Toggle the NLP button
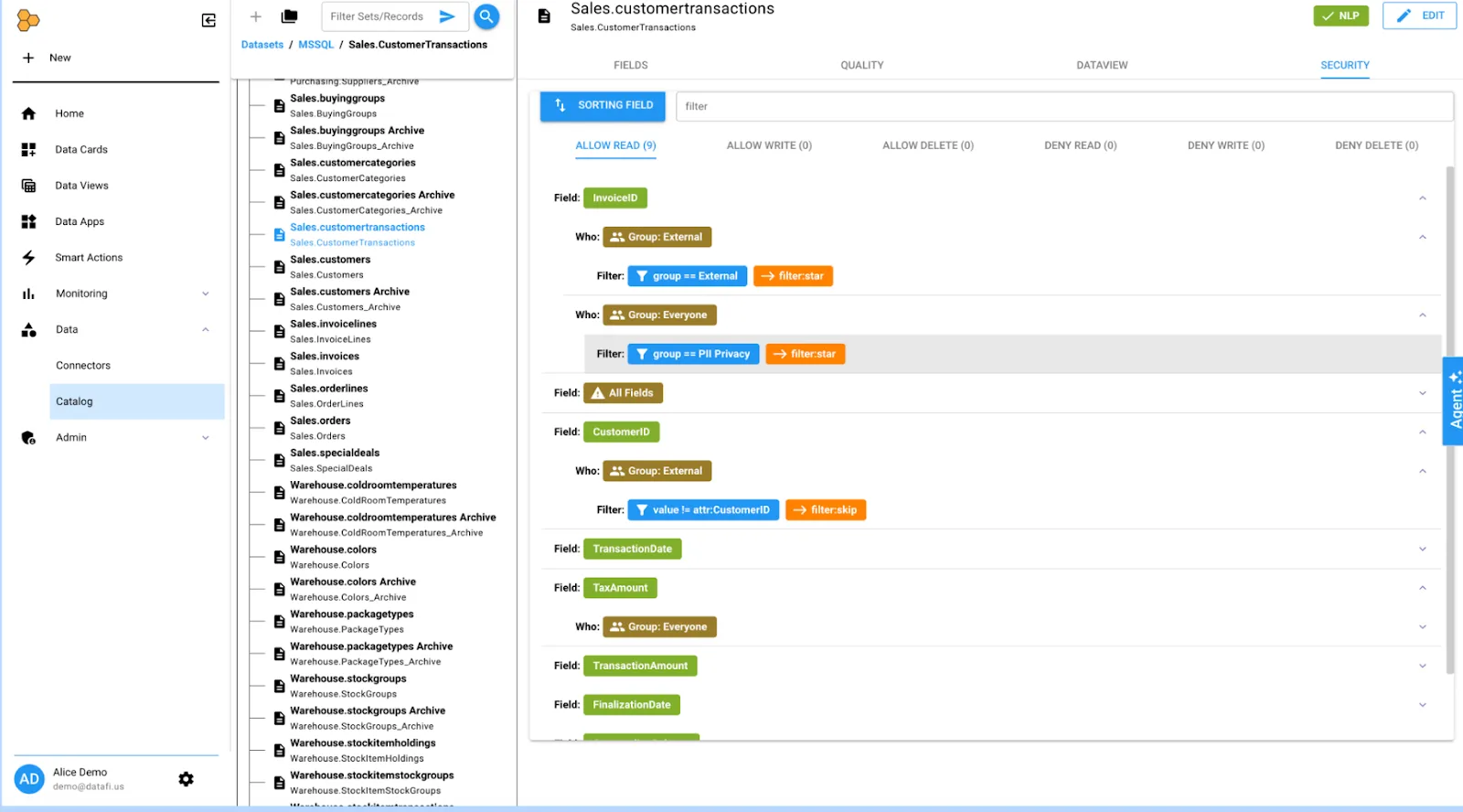This screenshot has height=812, width=1463. (x=1340, y=16)
